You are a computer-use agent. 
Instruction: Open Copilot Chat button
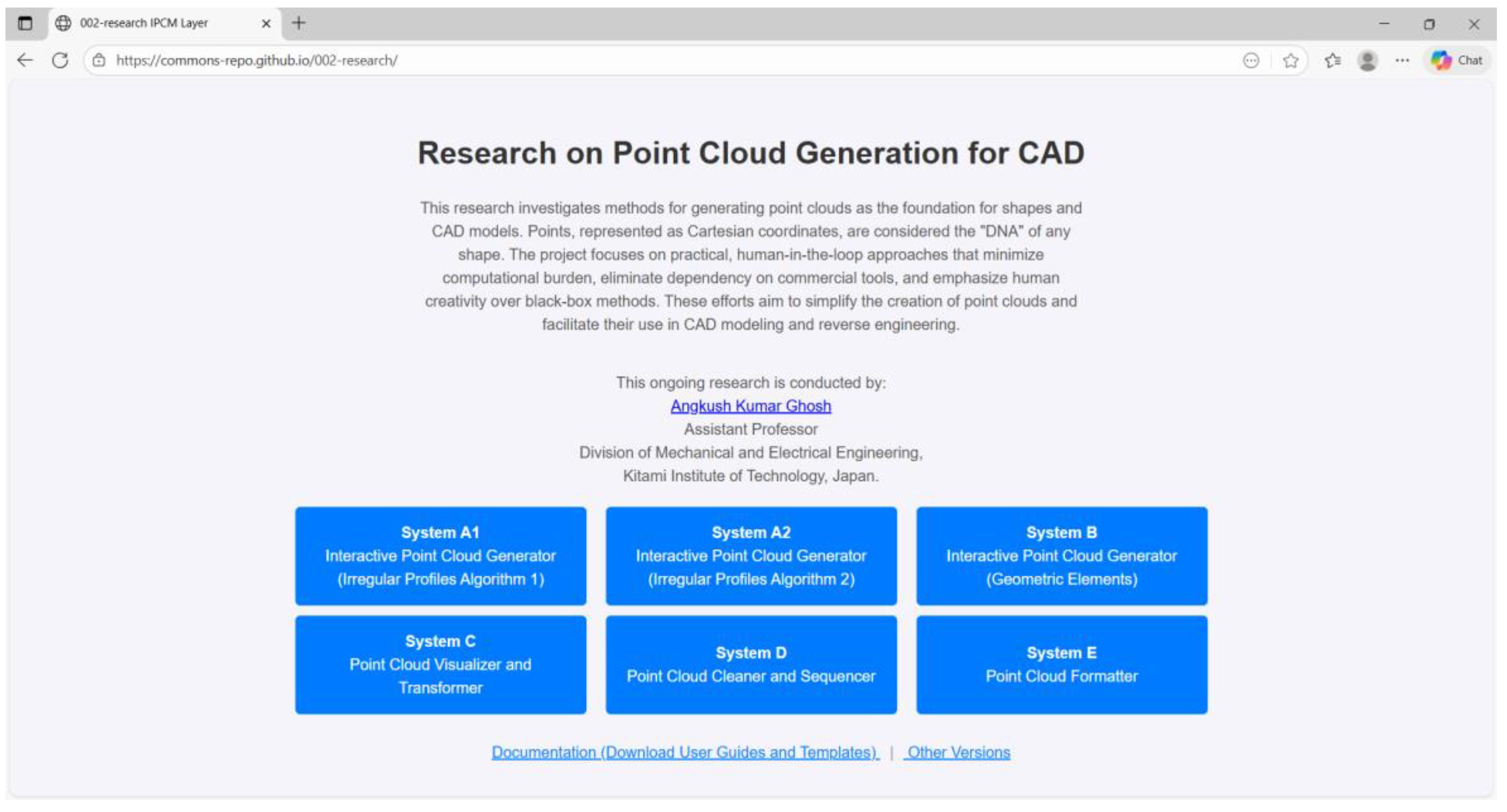pos(1456,60)
